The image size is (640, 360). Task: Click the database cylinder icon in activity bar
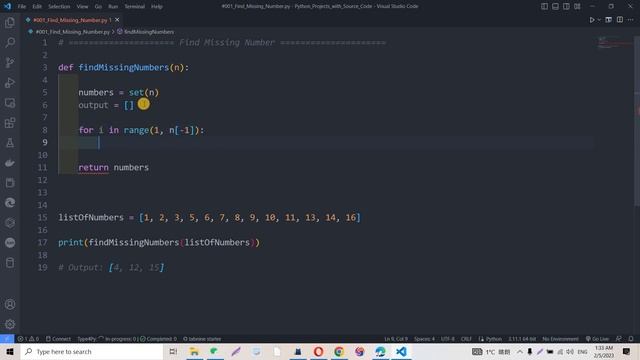tap(10, 263)
